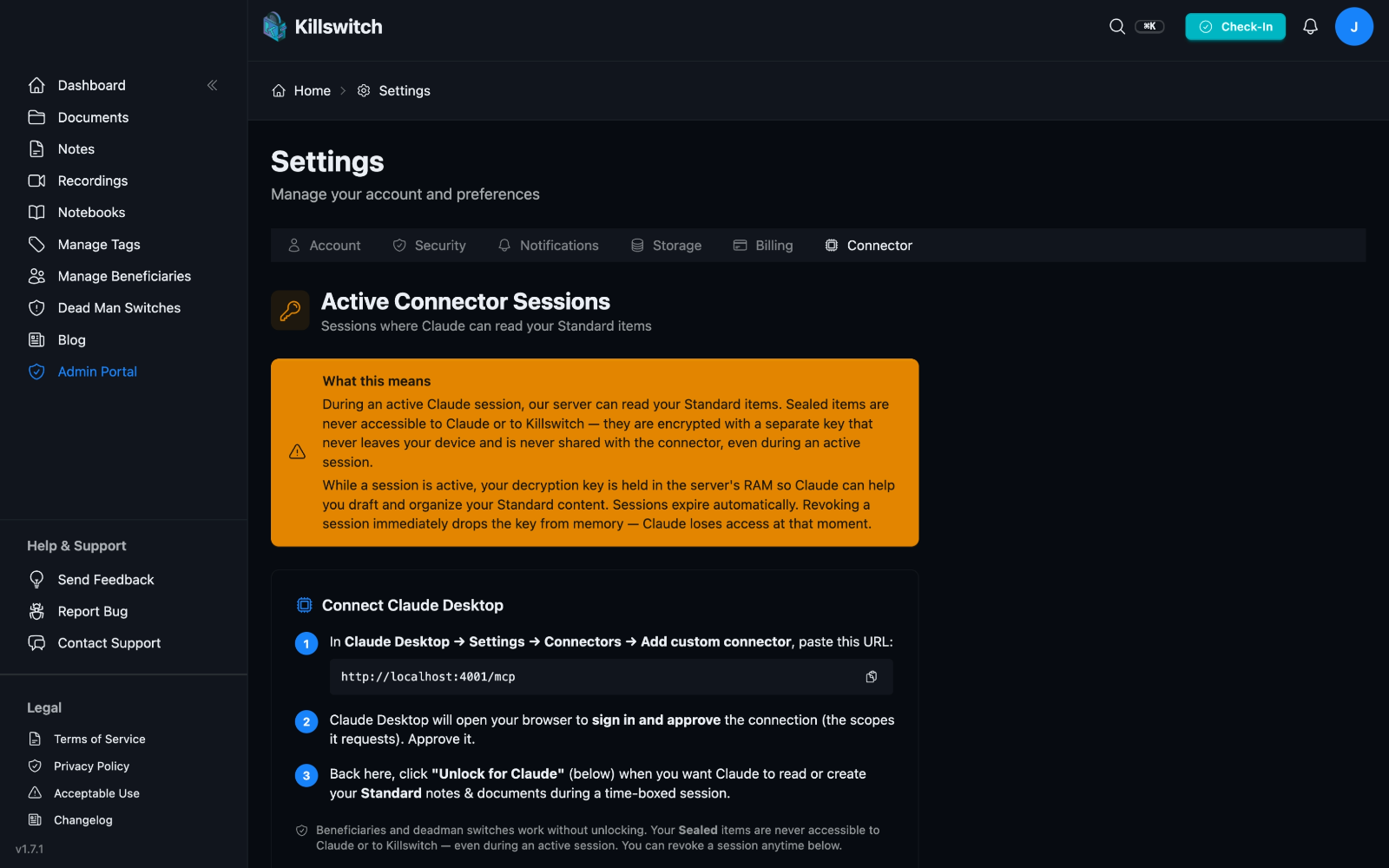This screenshot has height=868, width=1389.
Task: Click the orange key icon beside Active Connector Sessions
Action: [290, 311]
